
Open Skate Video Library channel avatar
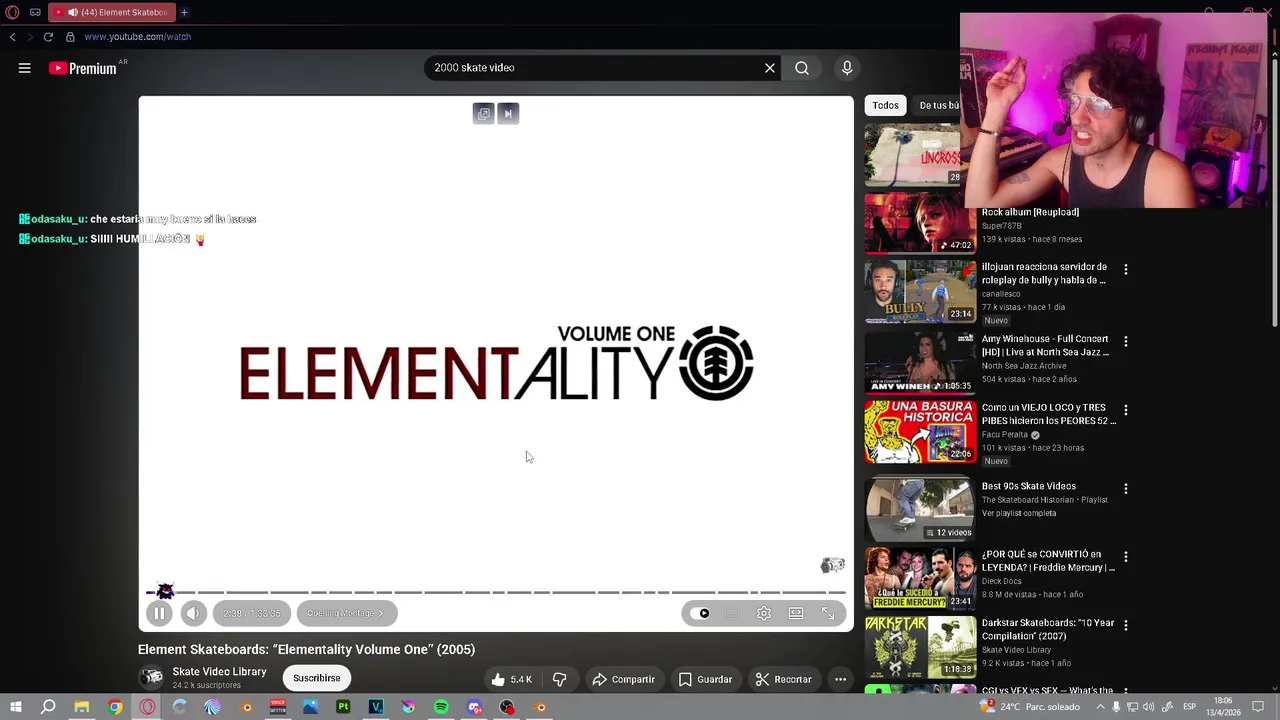tap(151, 677)
